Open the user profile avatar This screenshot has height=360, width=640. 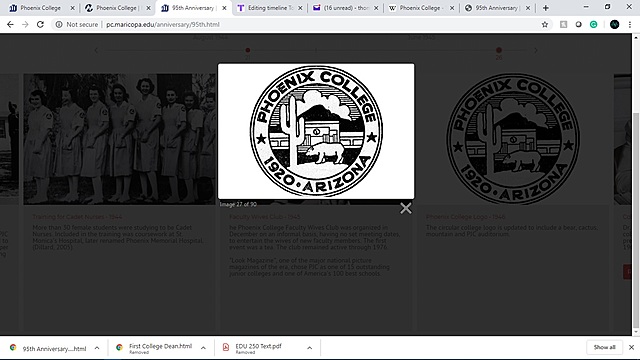614,24
